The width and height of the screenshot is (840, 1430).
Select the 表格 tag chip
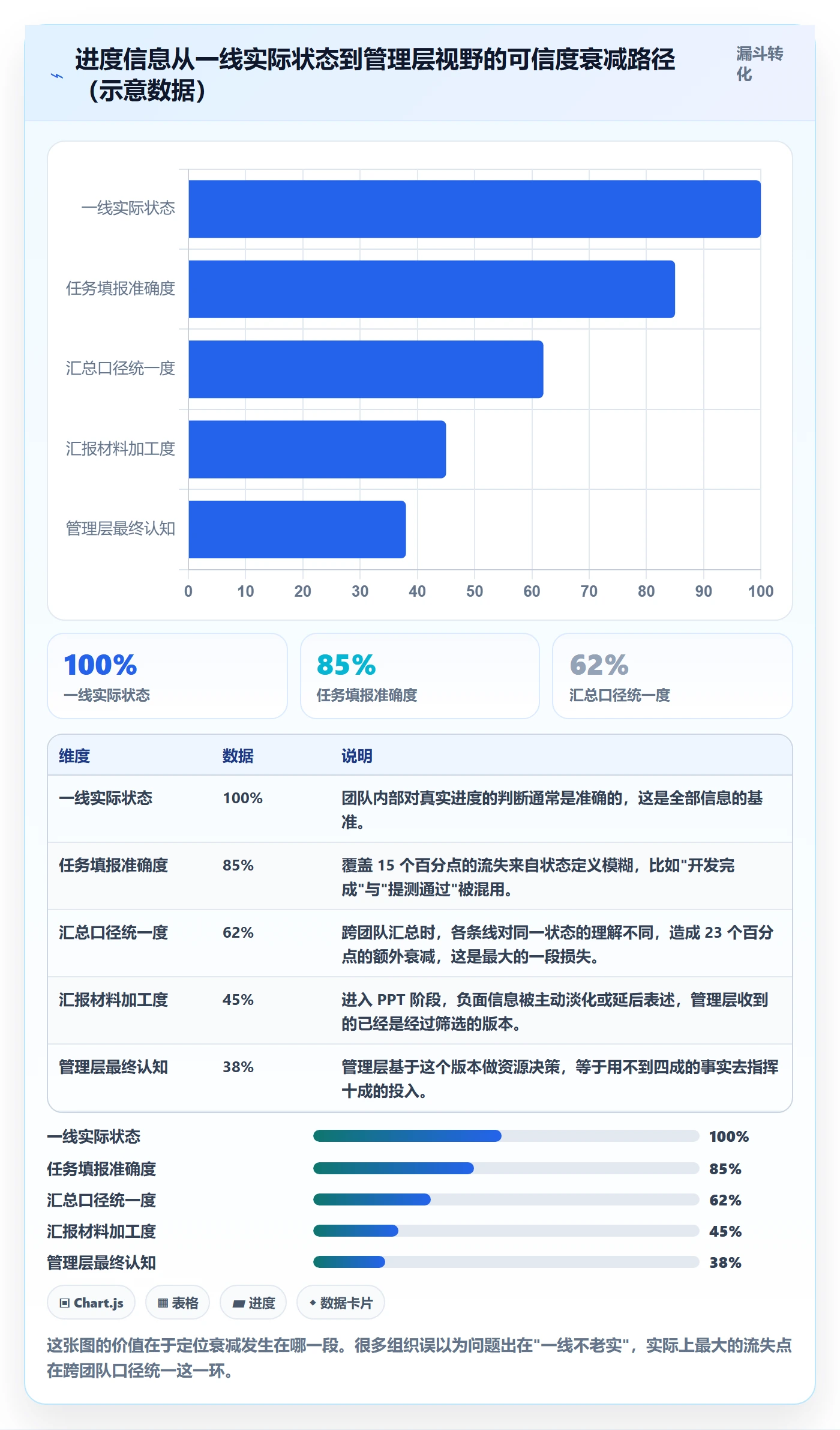click(x=178, y=1303)
